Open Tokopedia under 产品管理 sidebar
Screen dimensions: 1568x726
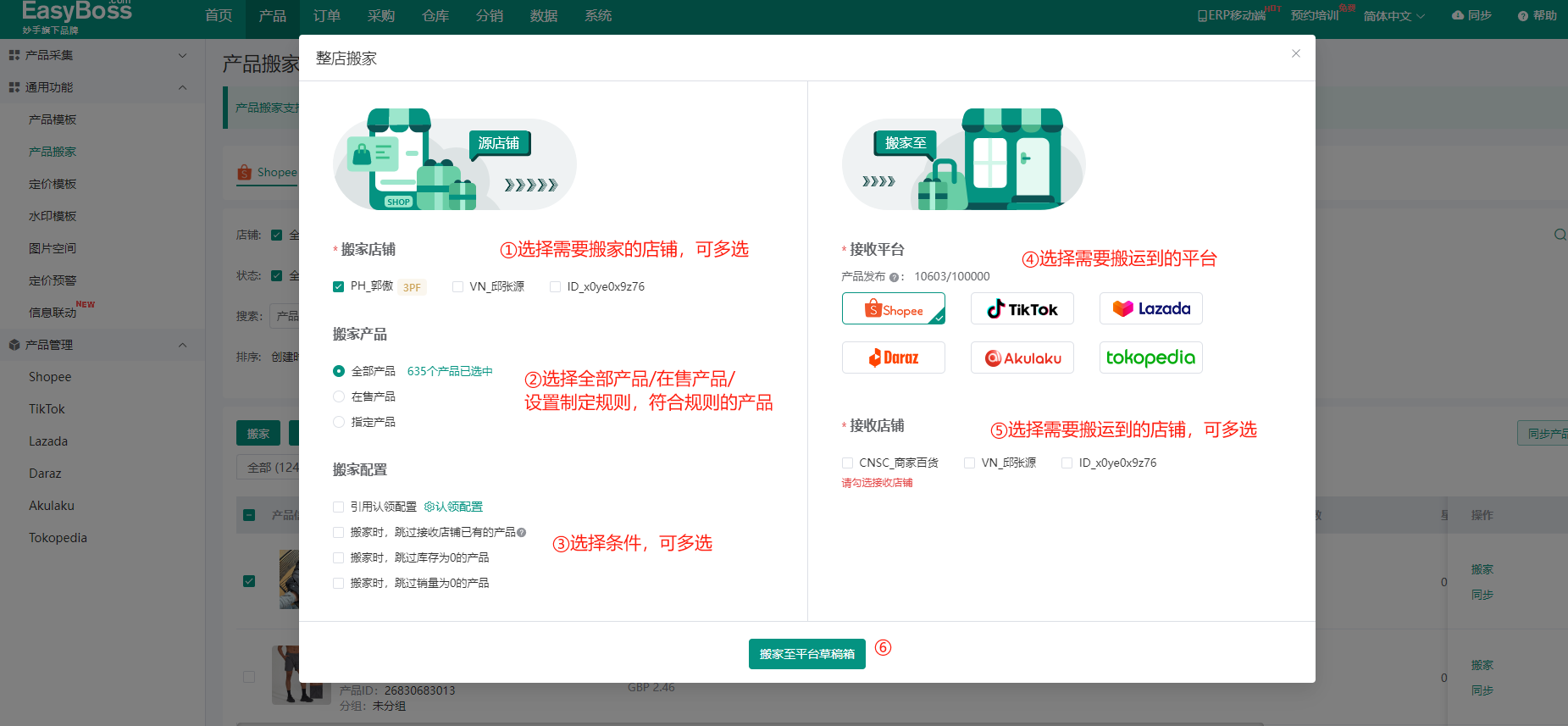58,538
